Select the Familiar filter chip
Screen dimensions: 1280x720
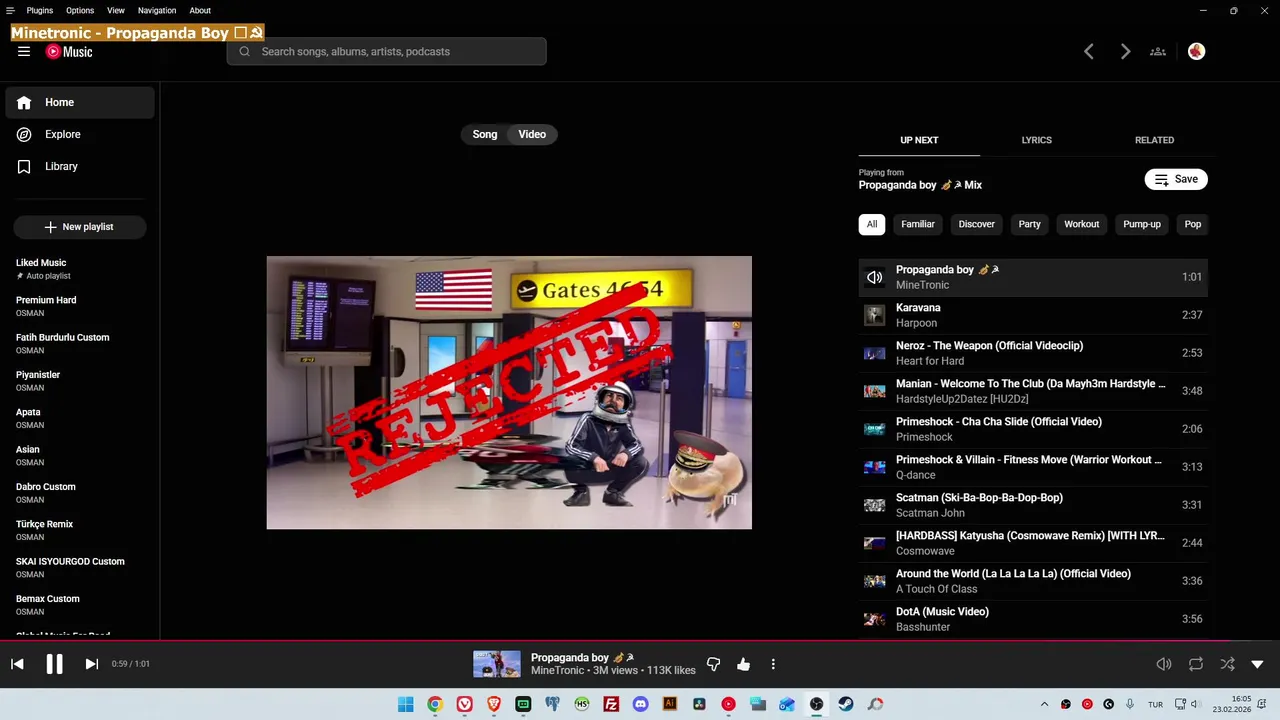[918, 224]
